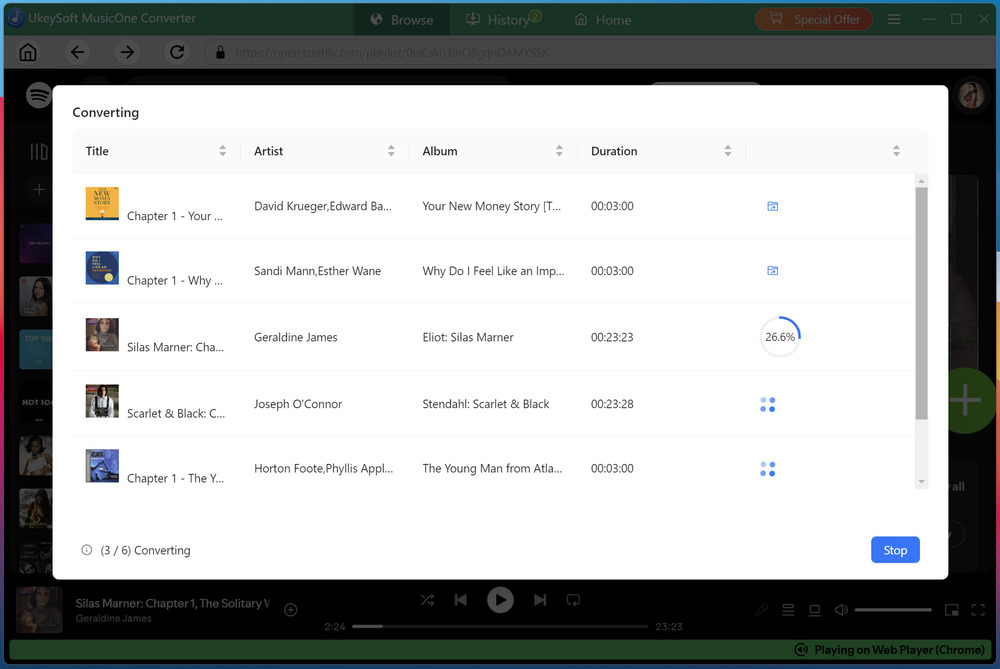
Task: Click the Stop conversion button
Action: [x=895, y=550]
